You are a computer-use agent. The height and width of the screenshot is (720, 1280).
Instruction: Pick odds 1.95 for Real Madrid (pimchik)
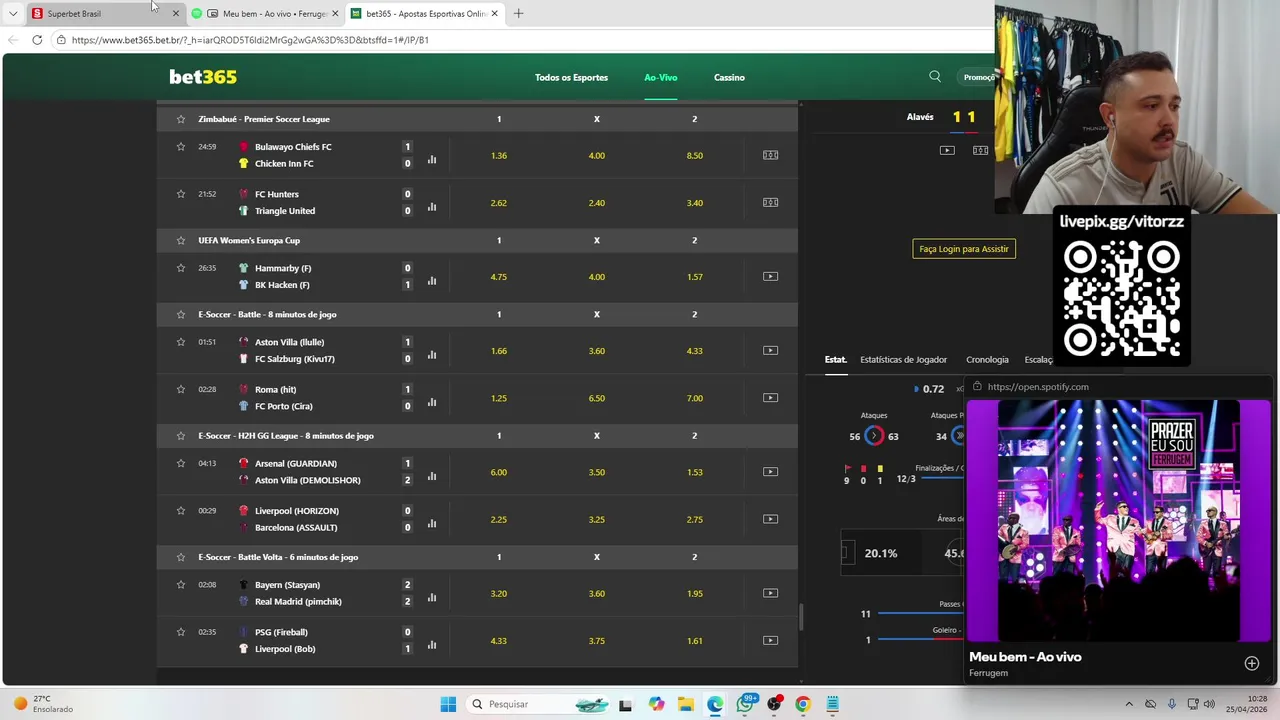coord(695,594)
